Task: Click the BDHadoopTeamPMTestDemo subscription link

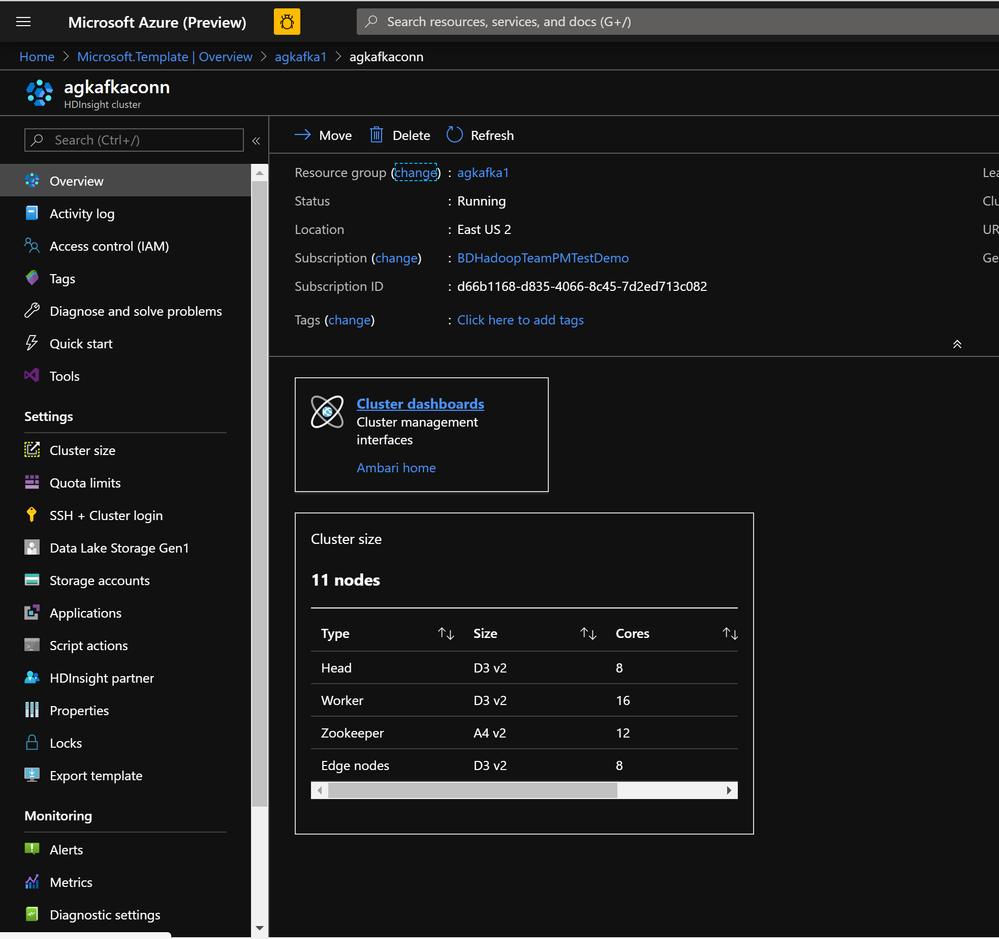Action: click(543, 258)
